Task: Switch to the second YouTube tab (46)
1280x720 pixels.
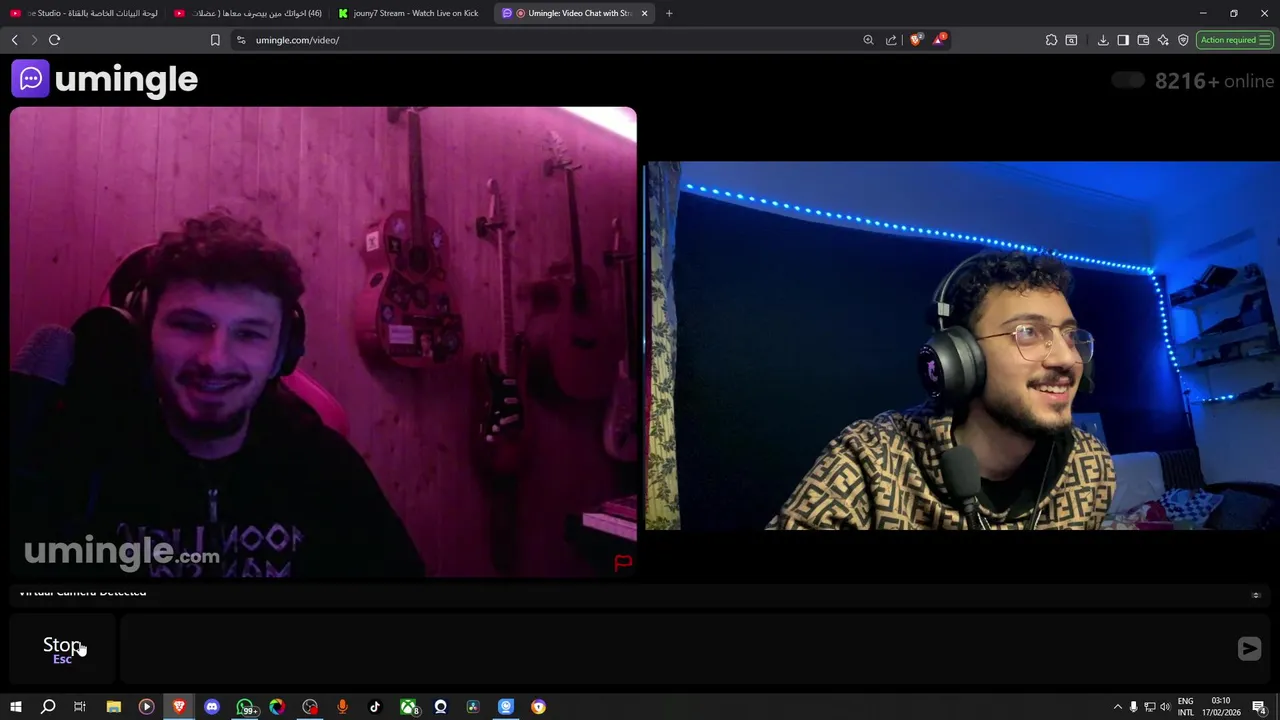Action: point(248,13)
